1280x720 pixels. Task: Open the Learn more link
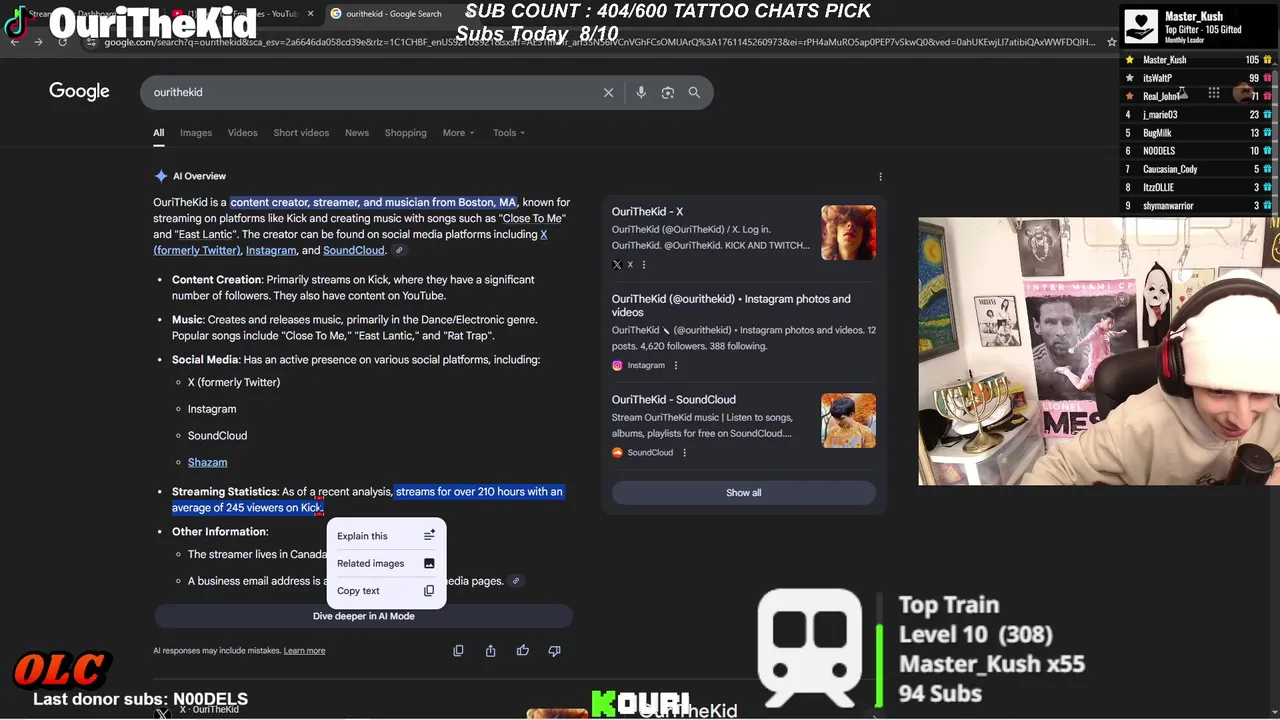304,651
